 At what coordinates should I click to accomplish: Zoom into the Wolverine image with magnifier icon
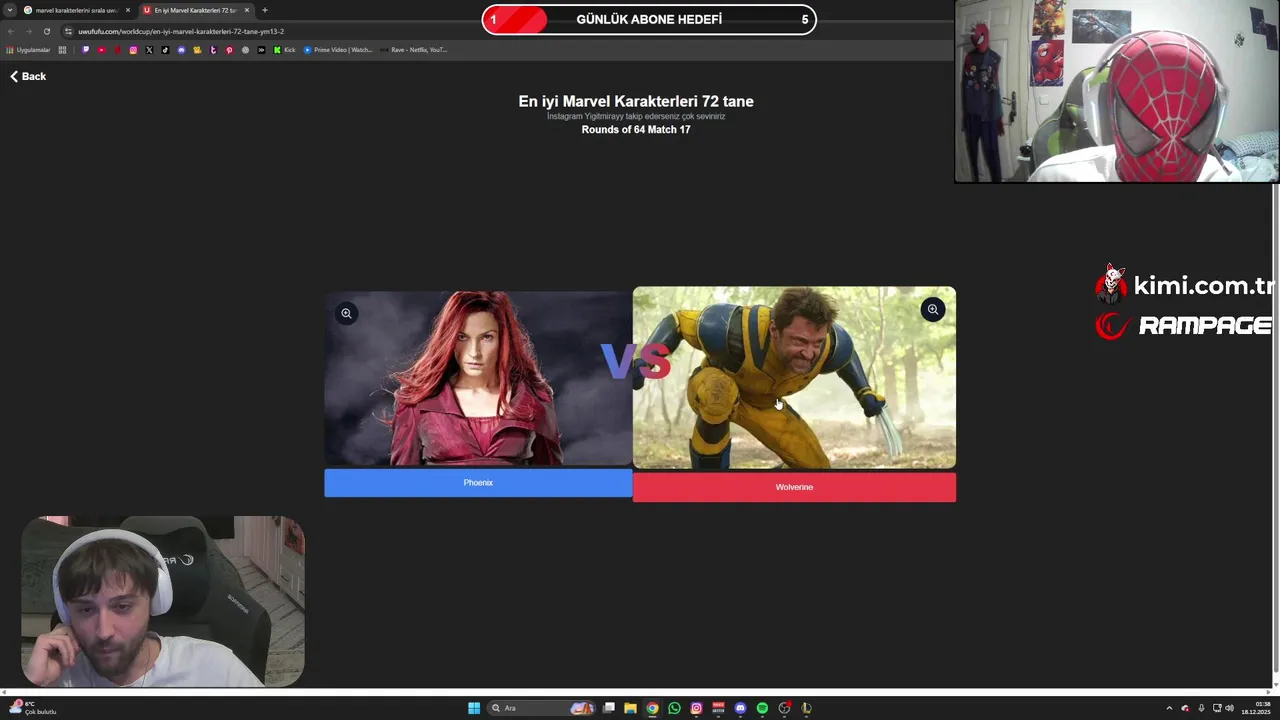(932, 309)
